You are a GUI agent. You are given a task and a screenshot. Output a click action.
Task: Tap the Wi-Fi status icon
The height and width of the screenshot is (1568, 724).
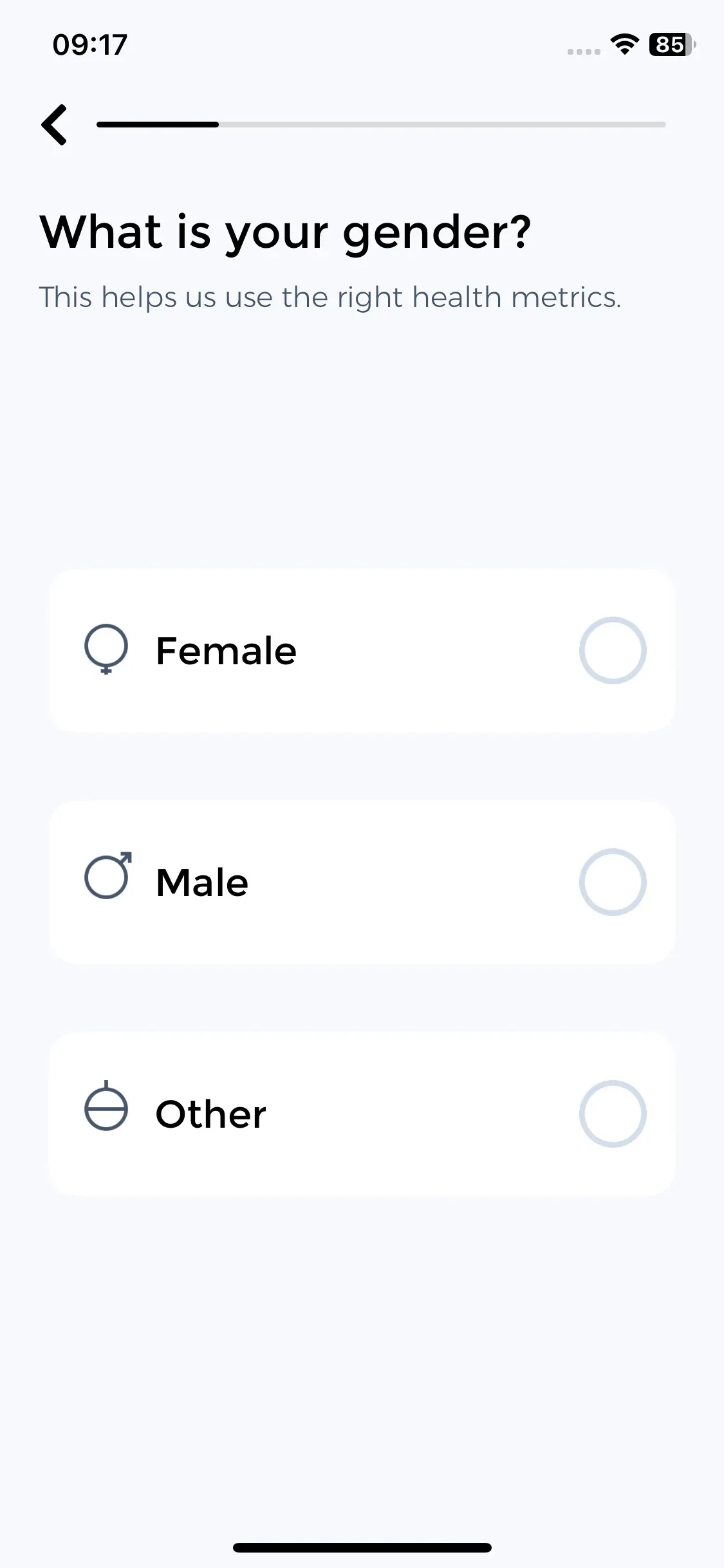pyautogui.click(x=624, y=44)
